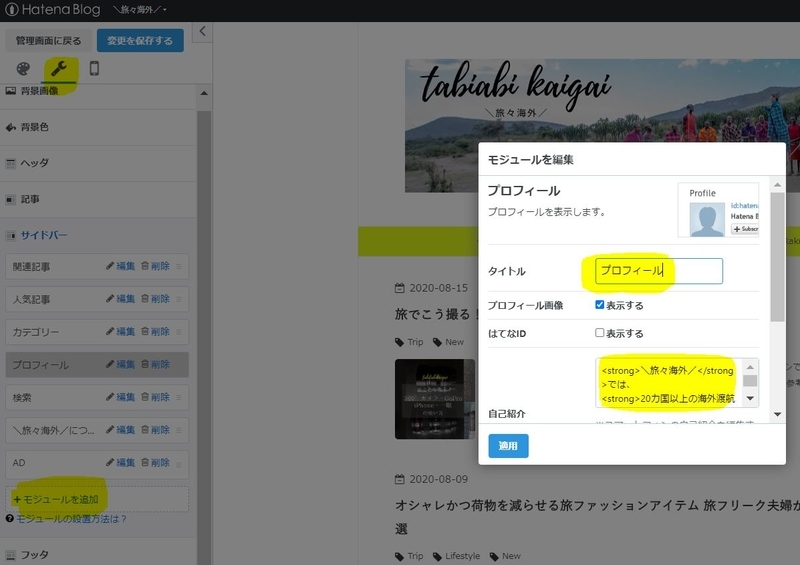Image resolution: width=800 pixels, height=565 pixels.
Task: Collapse the sidebar panel with the left chevron
Action: pos(203,32)
